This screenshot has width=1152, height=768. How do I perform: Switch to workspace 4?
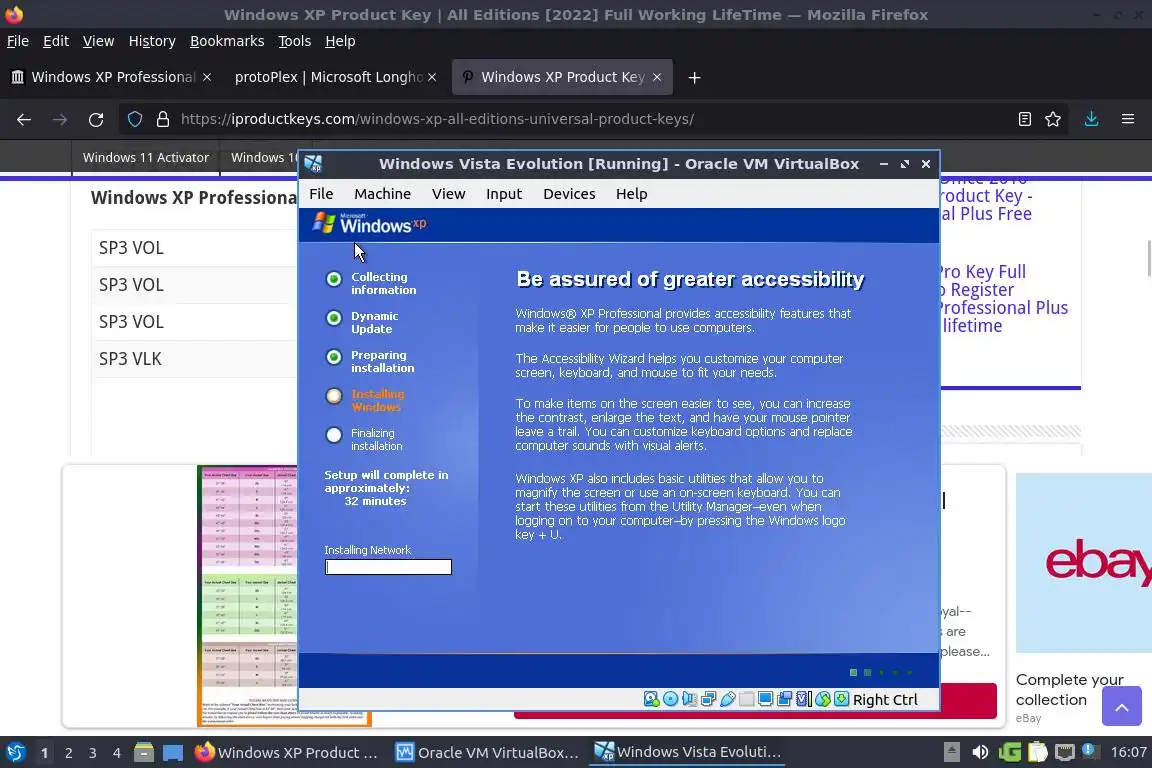coord(117,753)
